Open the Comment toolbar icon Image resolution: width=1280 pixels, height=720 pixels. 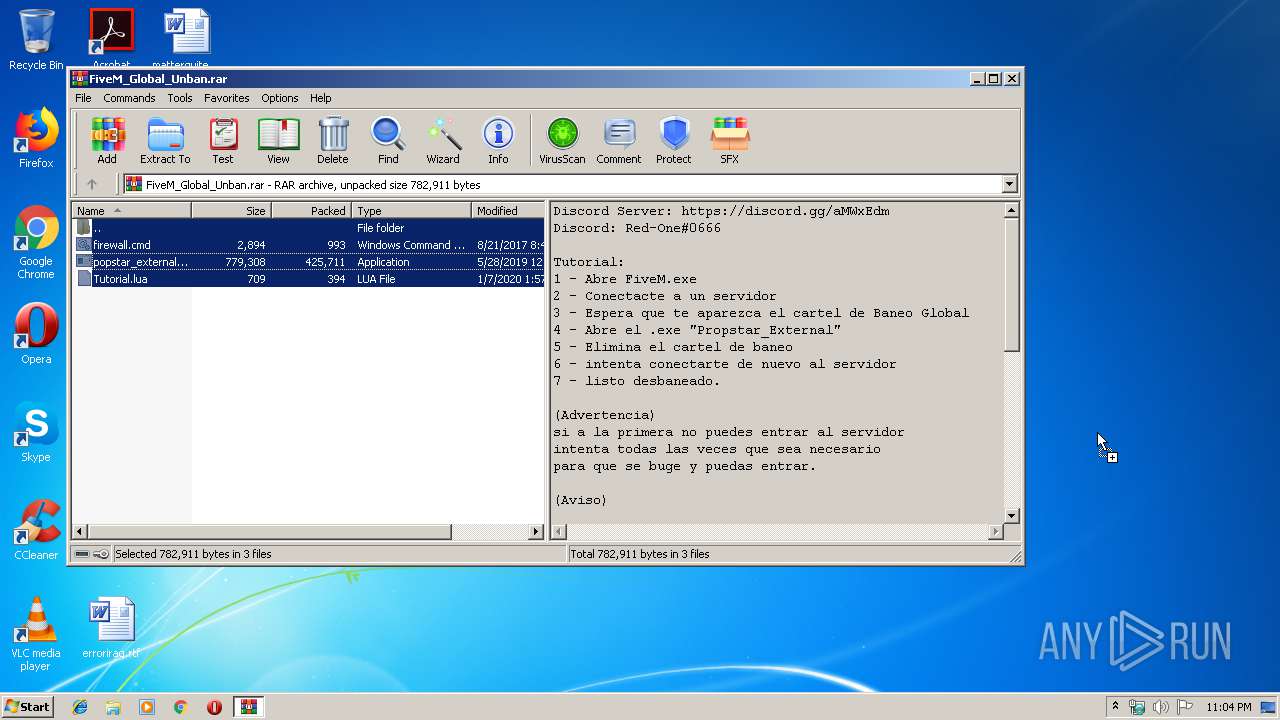(x=619, y=140)
